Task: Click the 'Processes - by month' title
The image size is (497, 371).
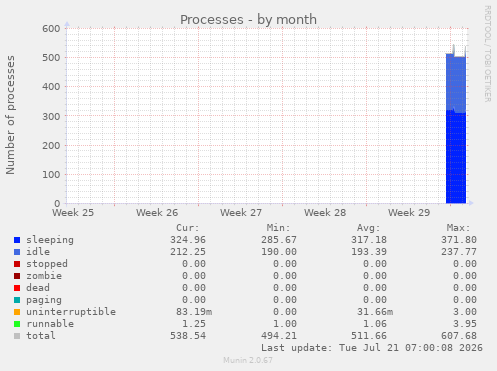Action: coord(248,20)
